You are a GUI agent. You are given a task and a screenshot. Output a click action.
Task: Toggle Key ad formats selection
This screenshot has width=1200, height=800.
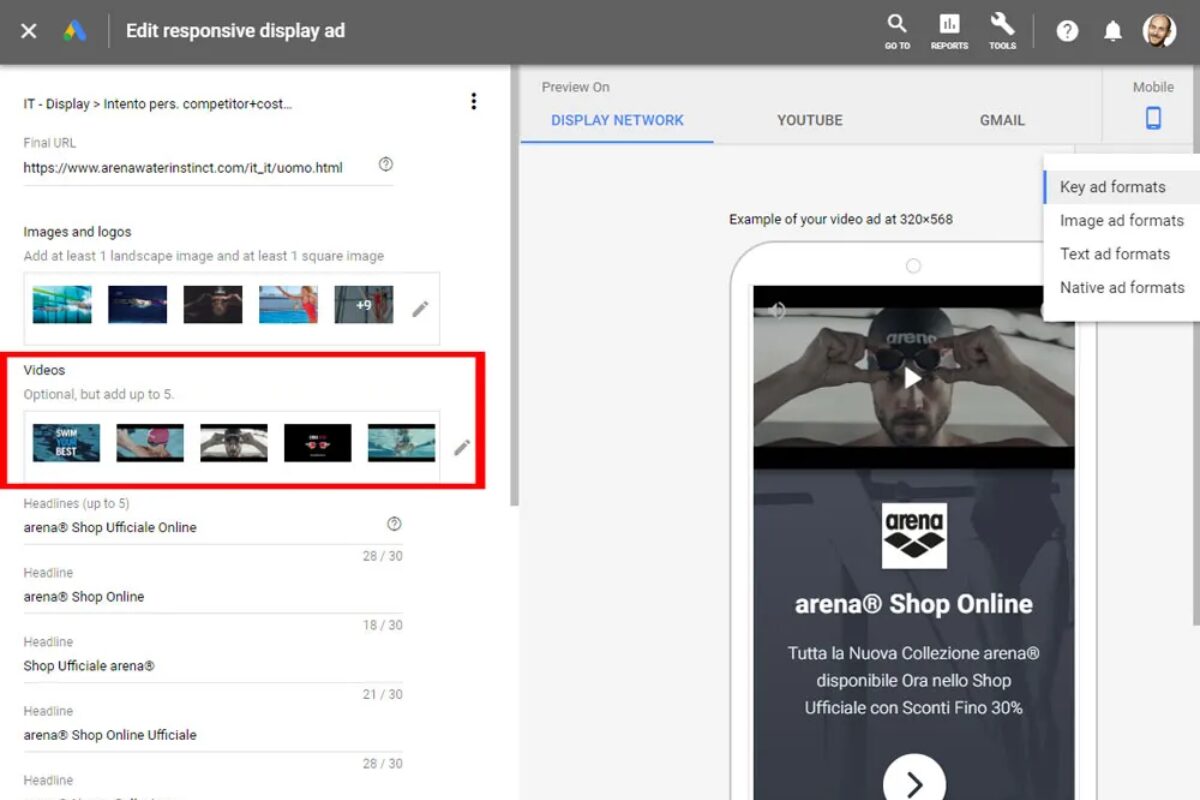[1112, 187]
